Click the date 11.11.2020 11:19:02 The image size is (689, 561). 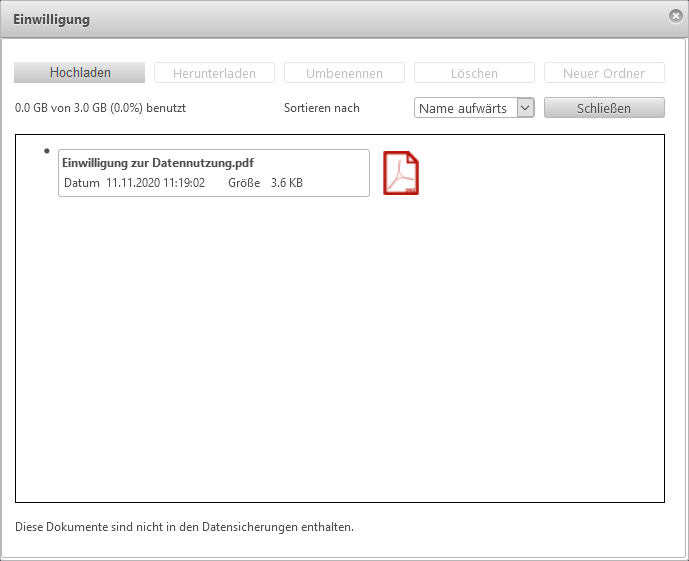tap(156, 183)
